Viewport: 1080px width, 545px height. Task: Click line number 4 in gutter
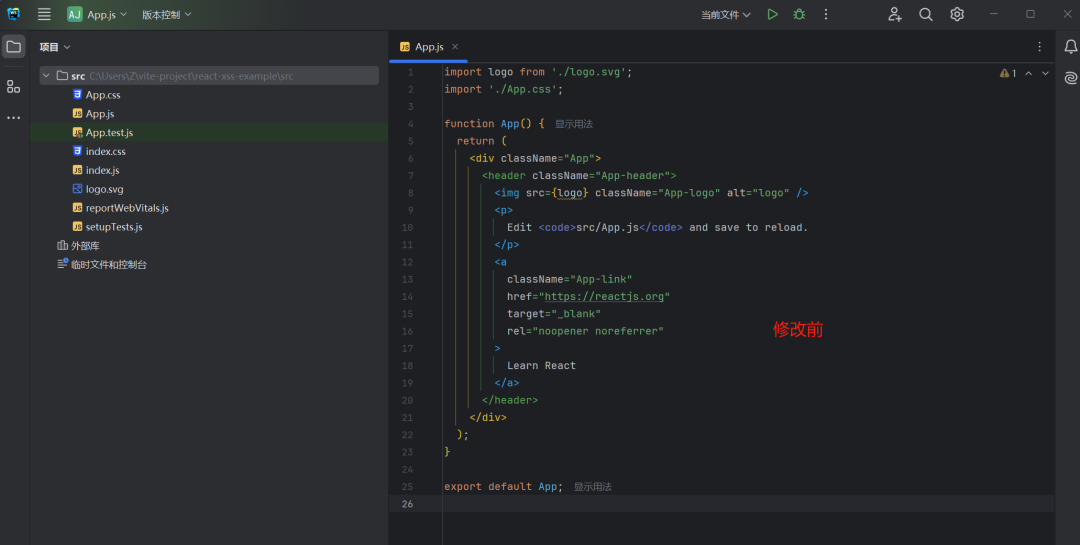tap(411, 124)
